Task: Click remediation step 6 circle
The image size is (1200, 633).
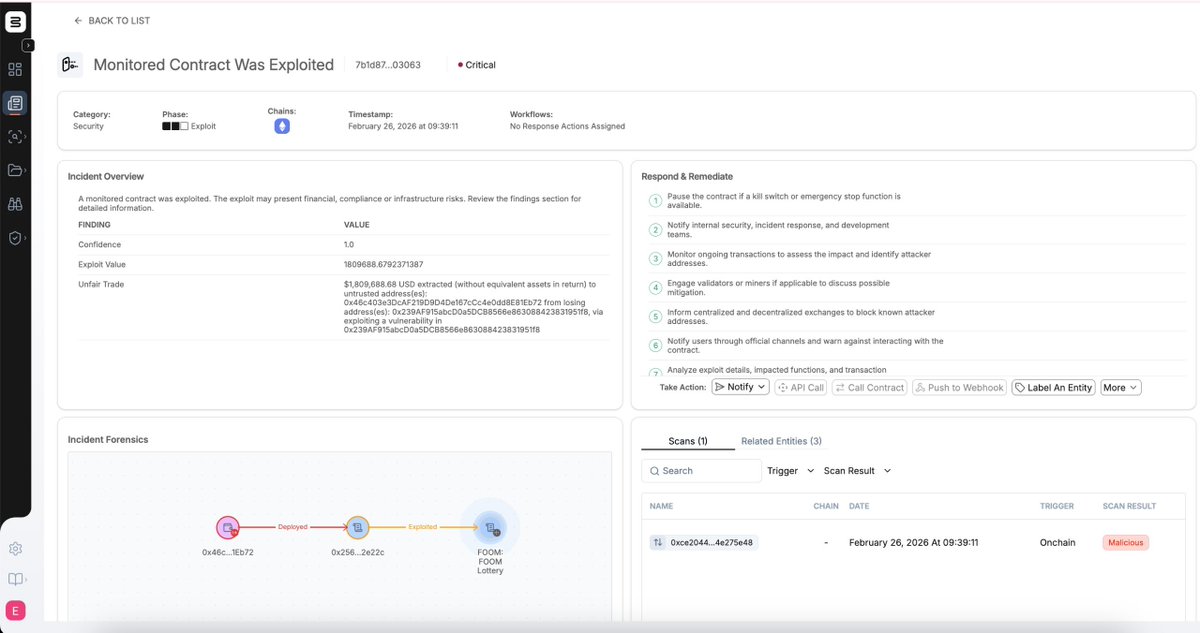Action: click(x=656, y=346)
